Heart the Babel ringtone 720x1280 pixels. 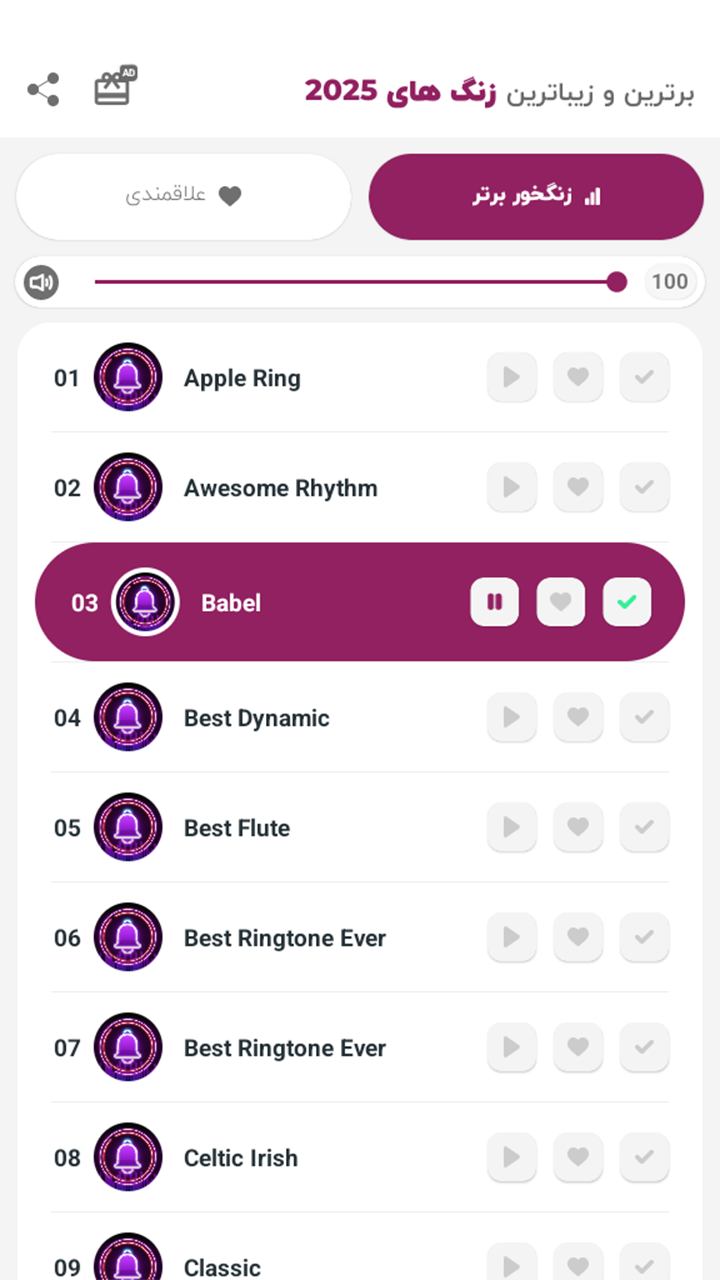tap(561, 602)
